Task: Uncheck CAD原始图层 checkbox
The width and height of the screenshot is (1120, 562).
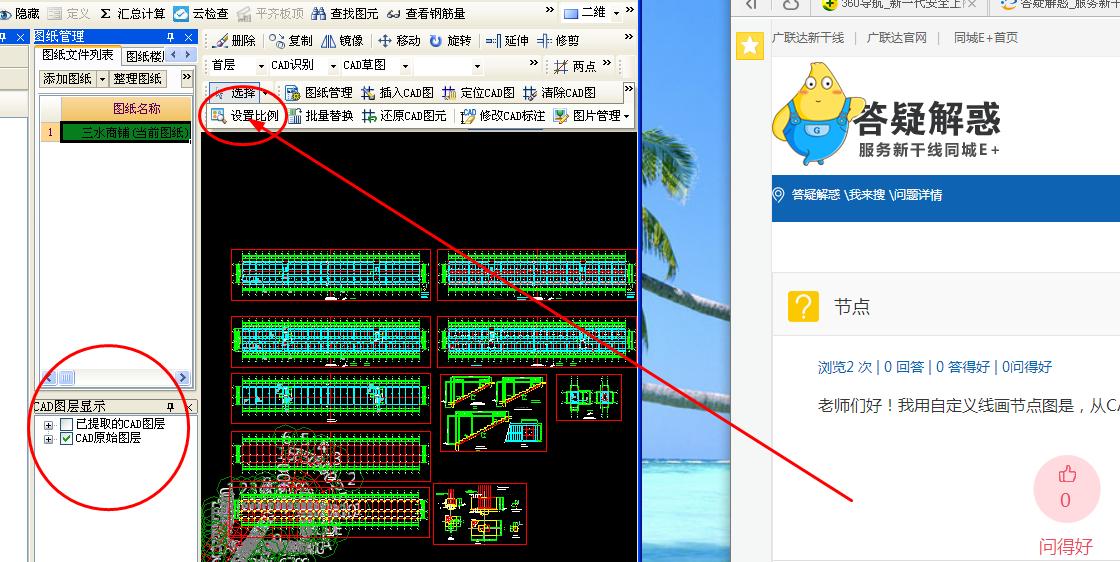Action: coord(66,438)
